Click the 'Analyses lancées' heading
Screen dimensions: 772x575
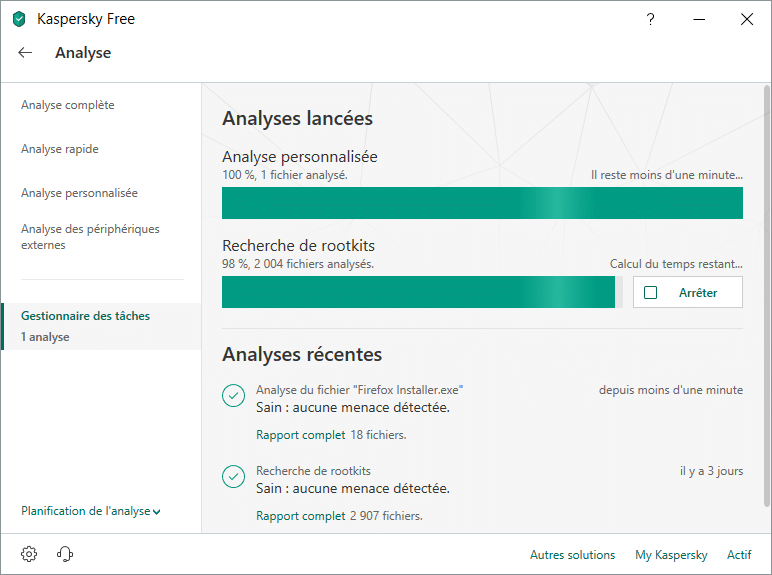pyautogui.click(x=297, y=118)
